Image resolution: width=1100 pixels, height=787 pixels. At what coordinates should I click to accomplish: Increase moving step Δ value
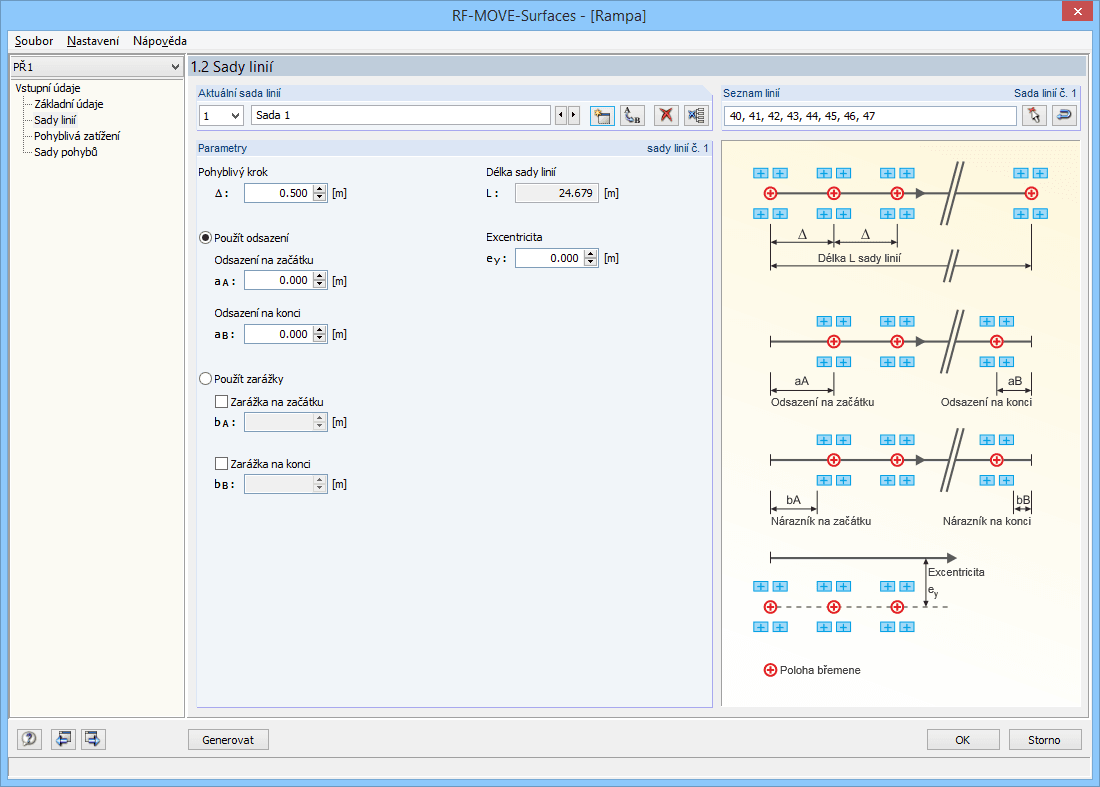pos(320,189)
